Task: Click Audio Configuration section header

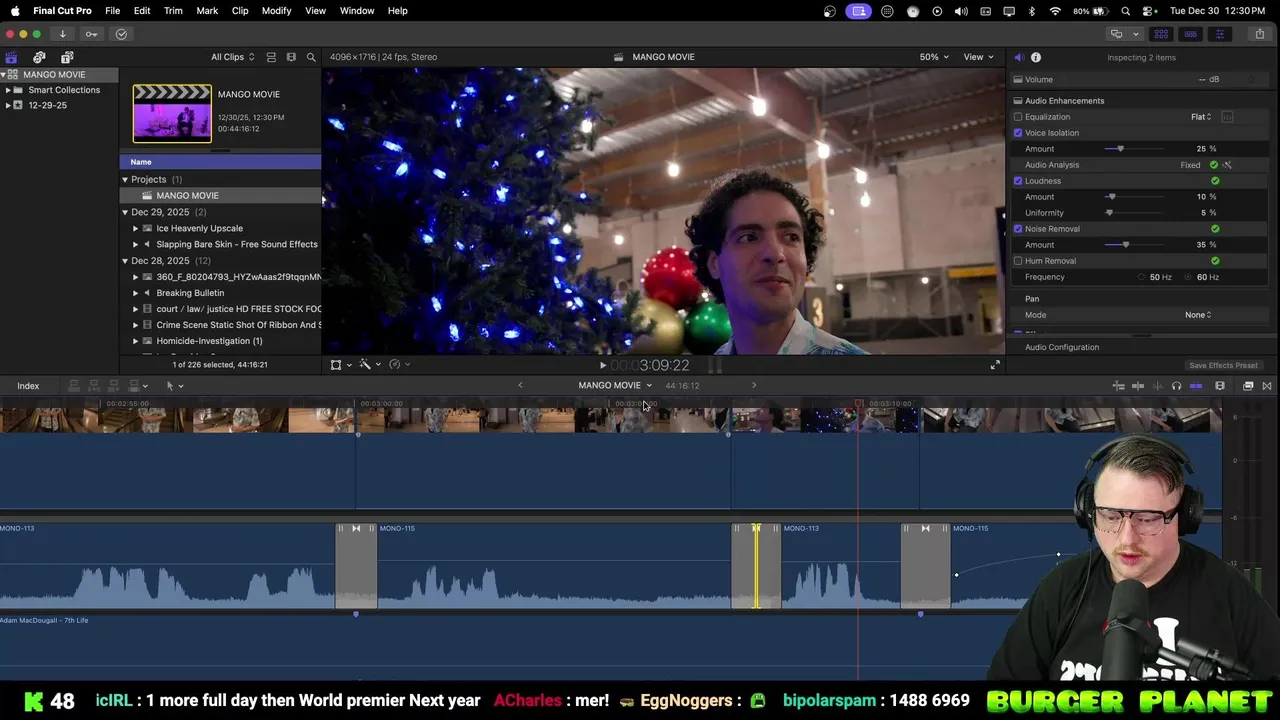Action: [x=1062, y=347]
